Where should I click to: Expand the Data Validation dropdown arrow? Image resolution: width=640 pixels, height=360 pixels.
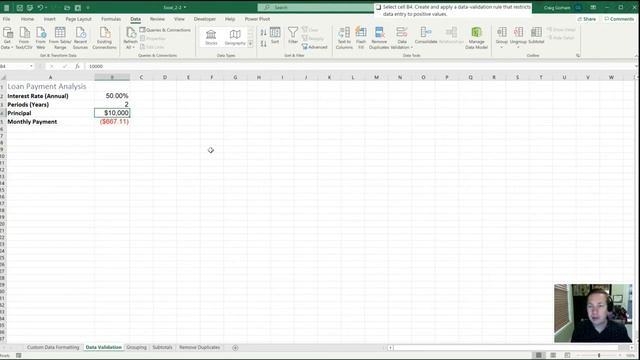click(411, 47)
